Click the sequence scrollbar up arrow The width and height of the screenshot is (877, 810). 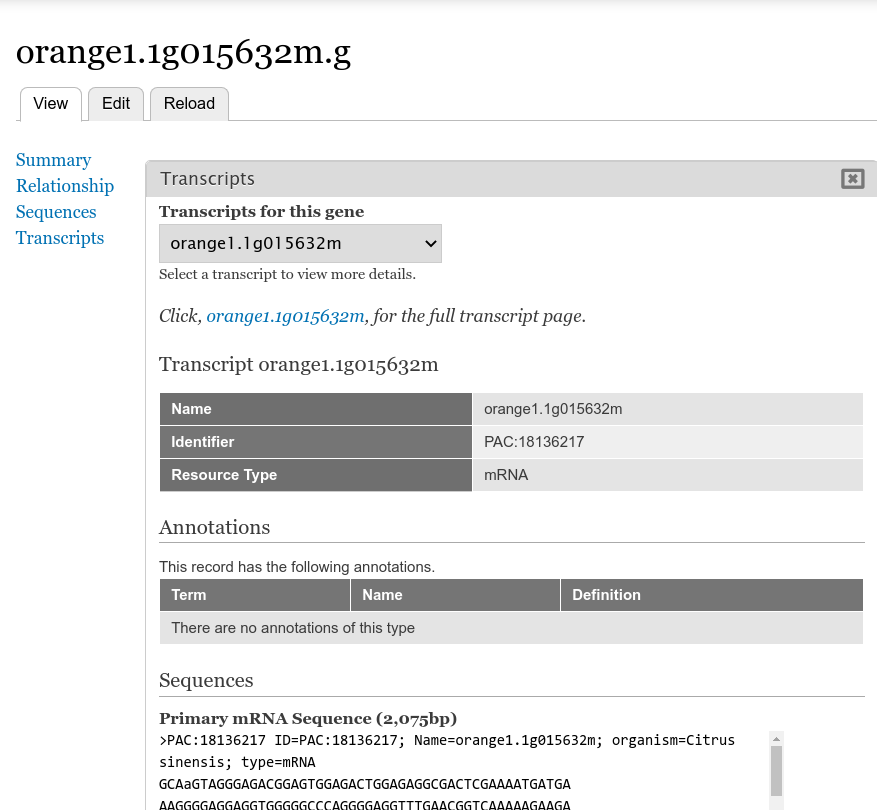[776, 740]
